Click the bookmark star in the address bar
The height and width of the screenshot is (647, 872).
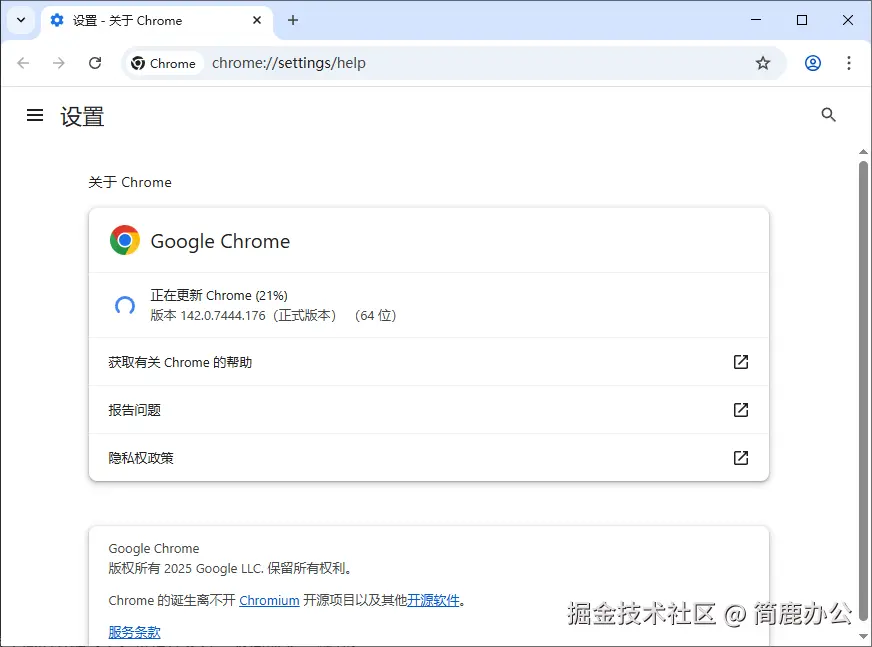point(763,62)
